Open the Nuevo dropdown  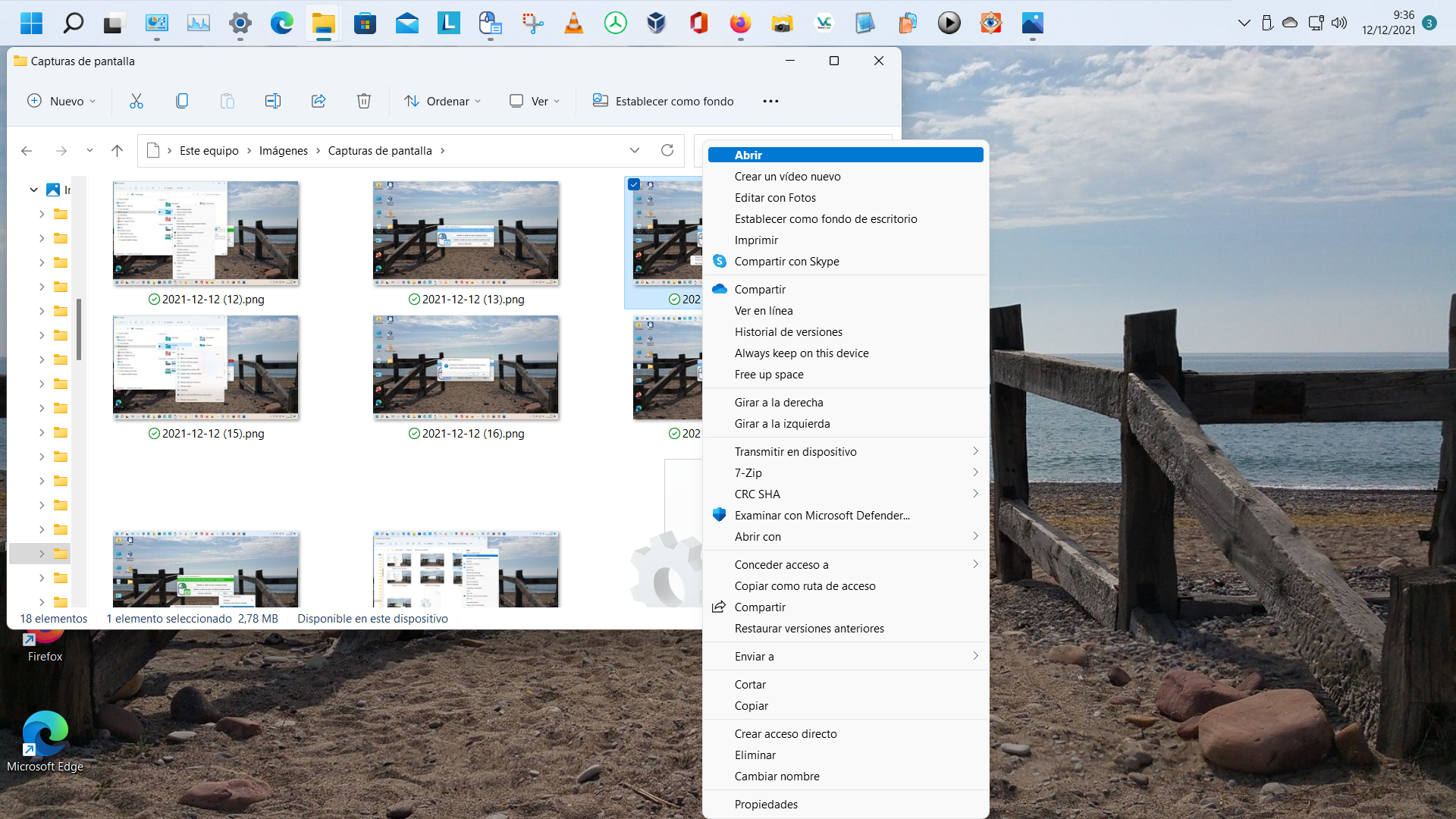(62, 101)
